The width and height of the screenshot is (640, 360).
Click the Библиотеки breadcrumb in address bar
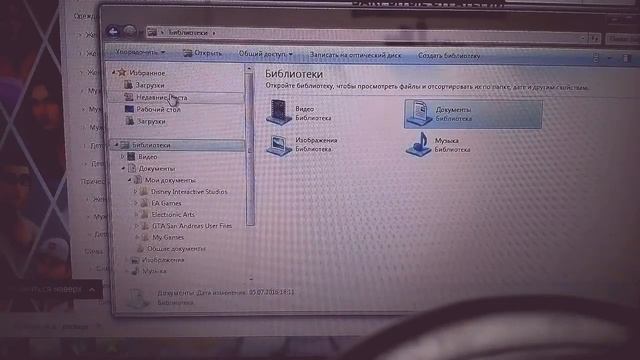(188, 32)
